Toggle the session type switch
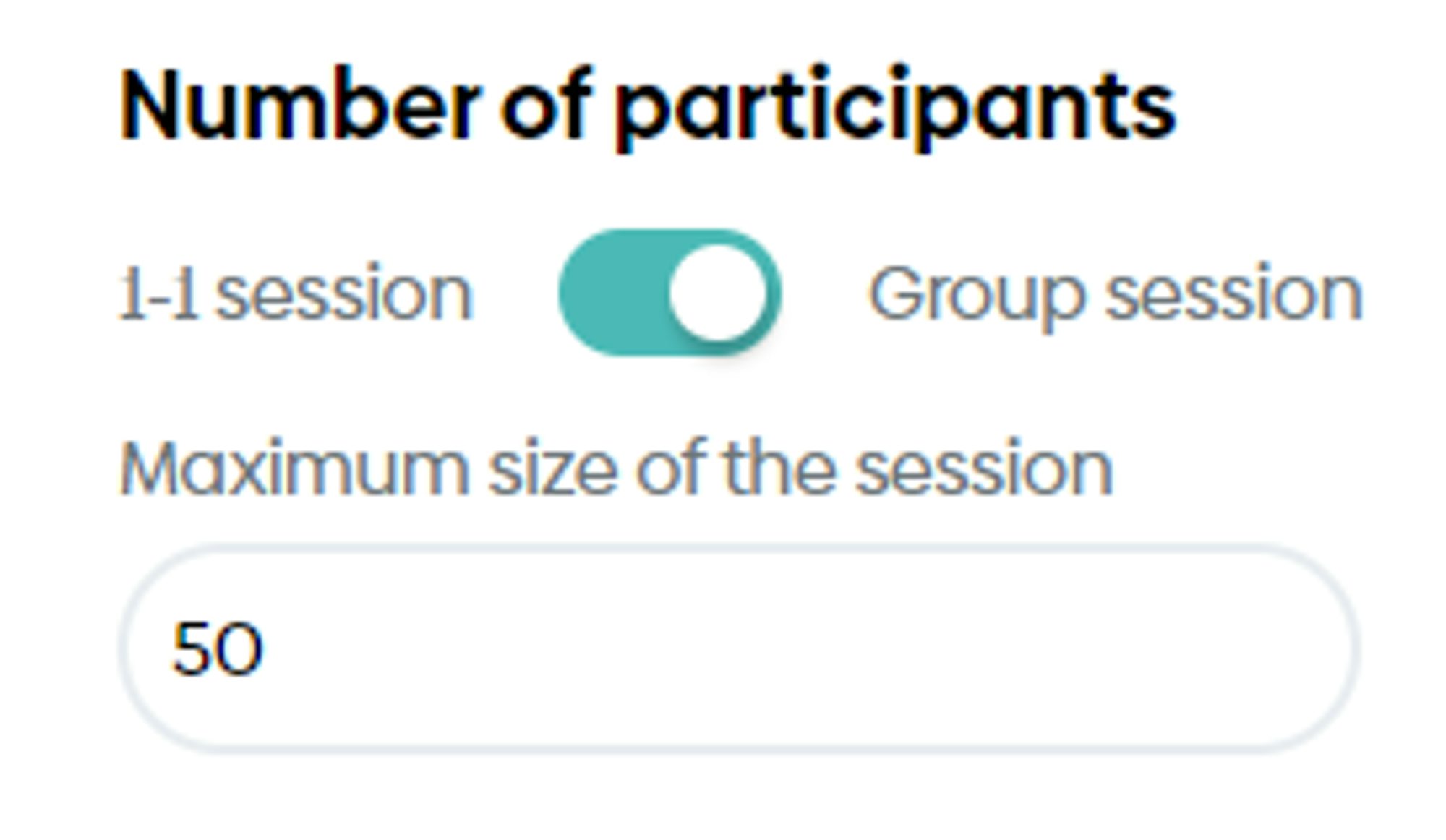1446x840 pixels. pyautogui.click(x=669, y=293)
